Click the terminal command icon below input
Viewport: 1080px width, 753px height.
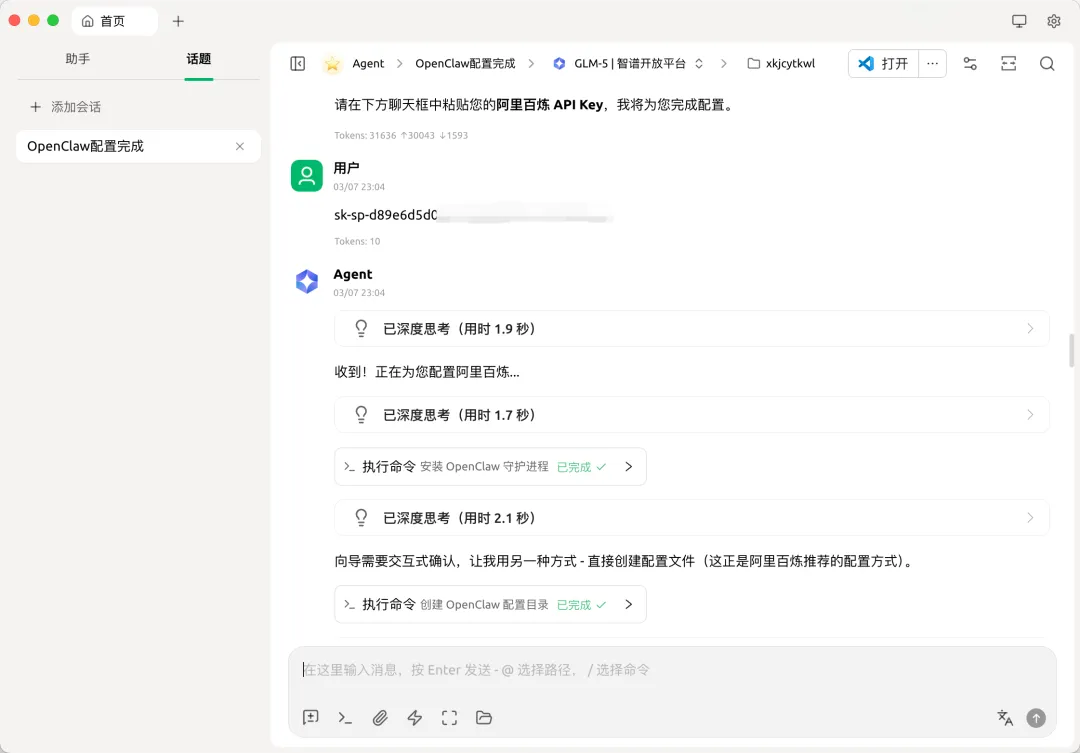tap(345, 718)
